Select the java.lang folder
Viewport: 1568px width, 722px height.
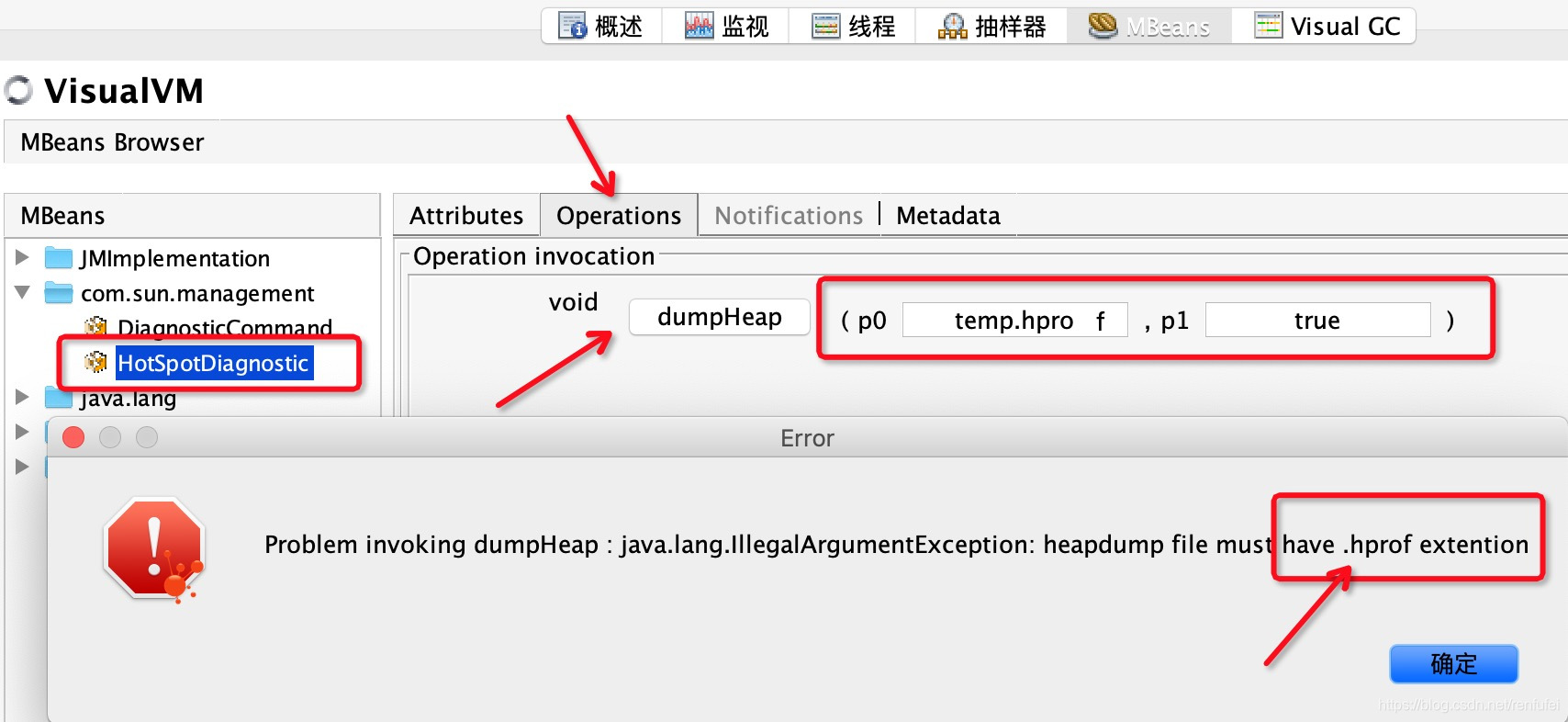point(128,399)
